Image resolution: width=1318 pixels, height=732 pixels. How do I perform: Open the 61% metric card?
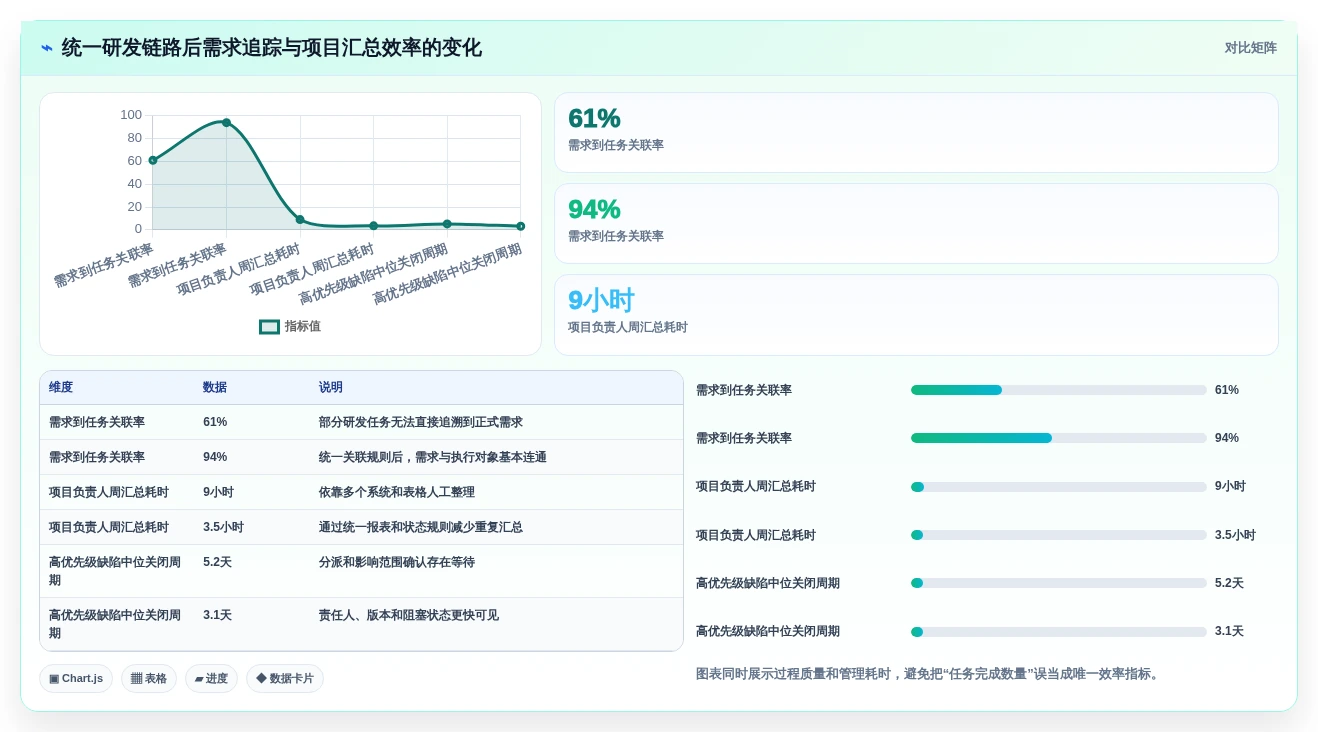pos(916,132)
